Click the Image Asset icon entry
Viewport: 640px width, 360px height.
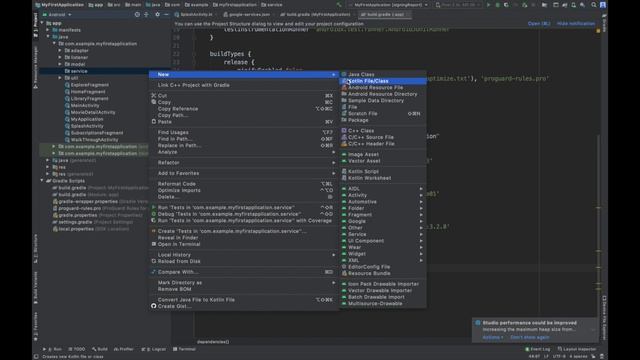pos(344,154)
